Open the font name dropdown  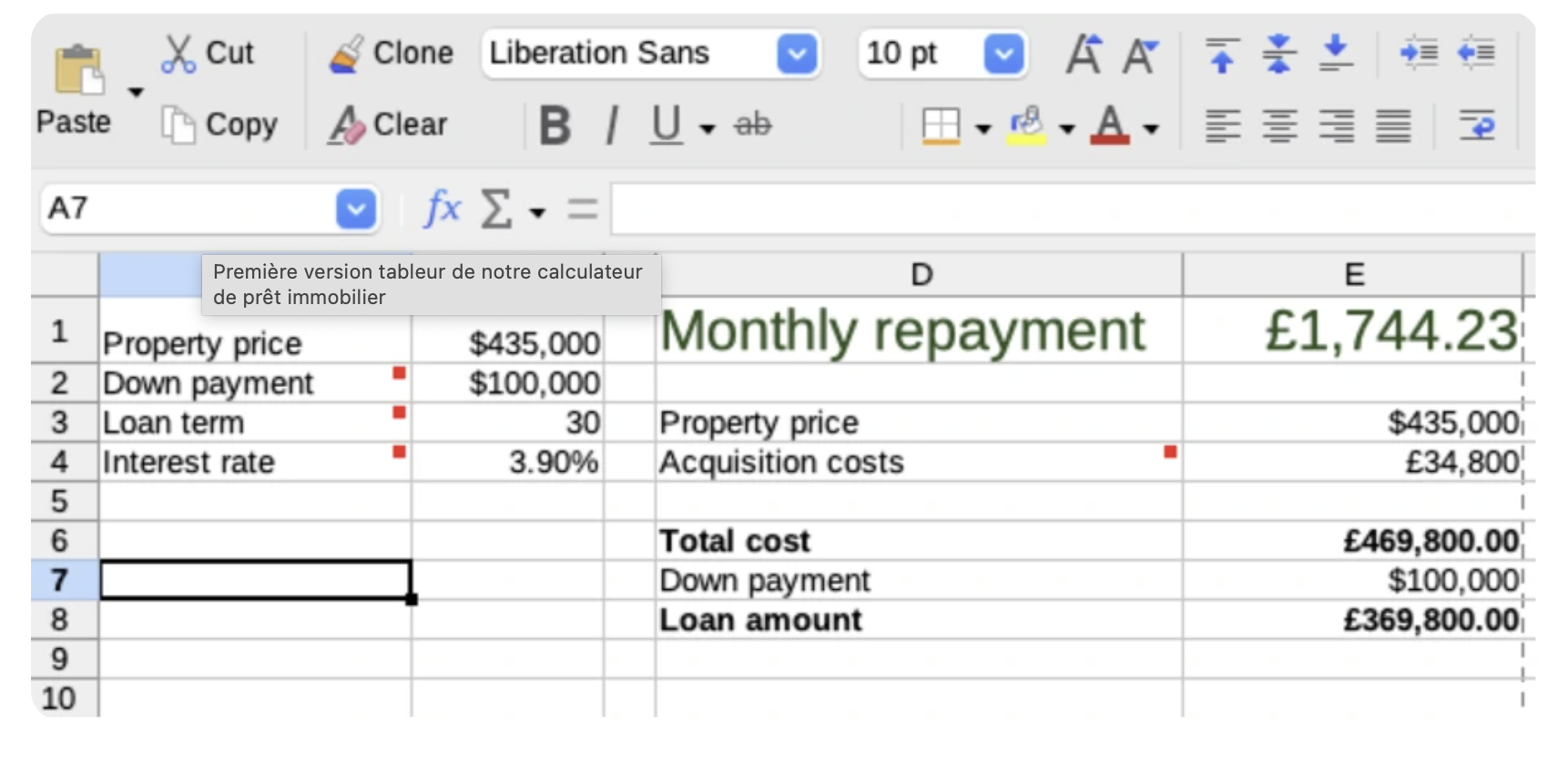pyautogui.click(x=797, y=54)
